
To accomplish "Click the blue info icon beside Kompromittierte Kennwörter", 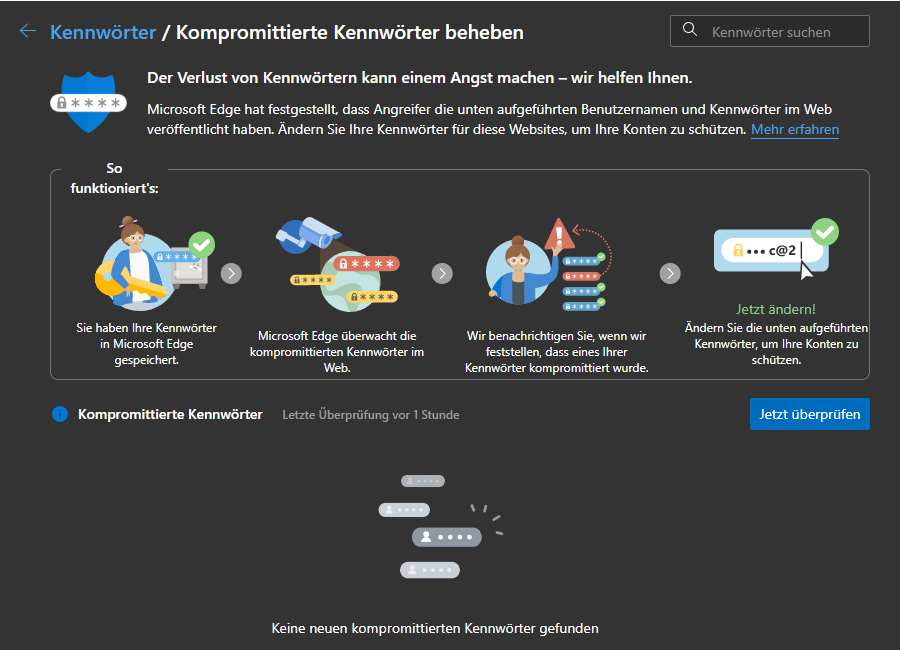I will [x=60, y=414].
